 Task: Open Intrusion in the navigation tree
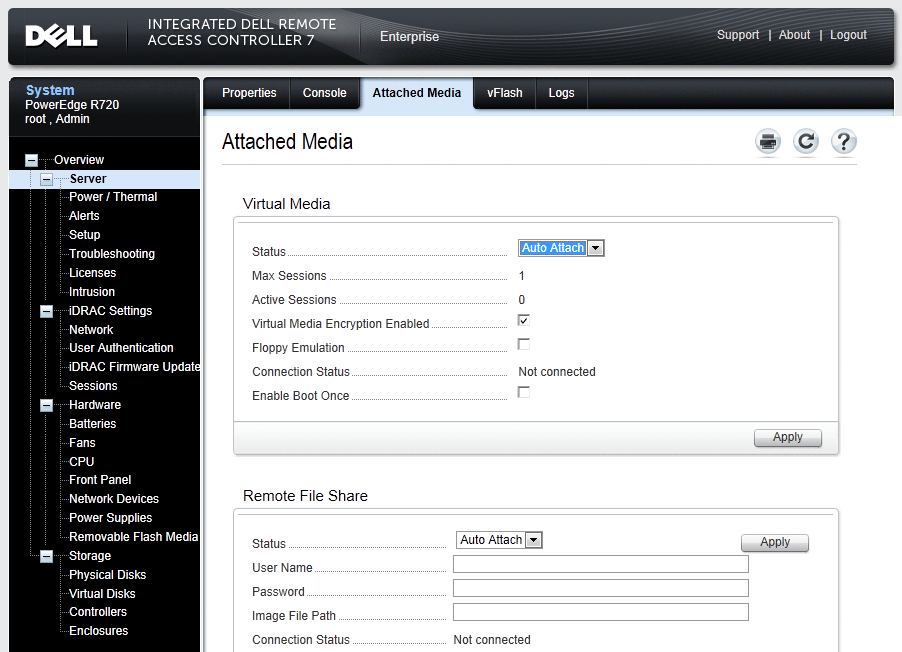pos(92,292)
